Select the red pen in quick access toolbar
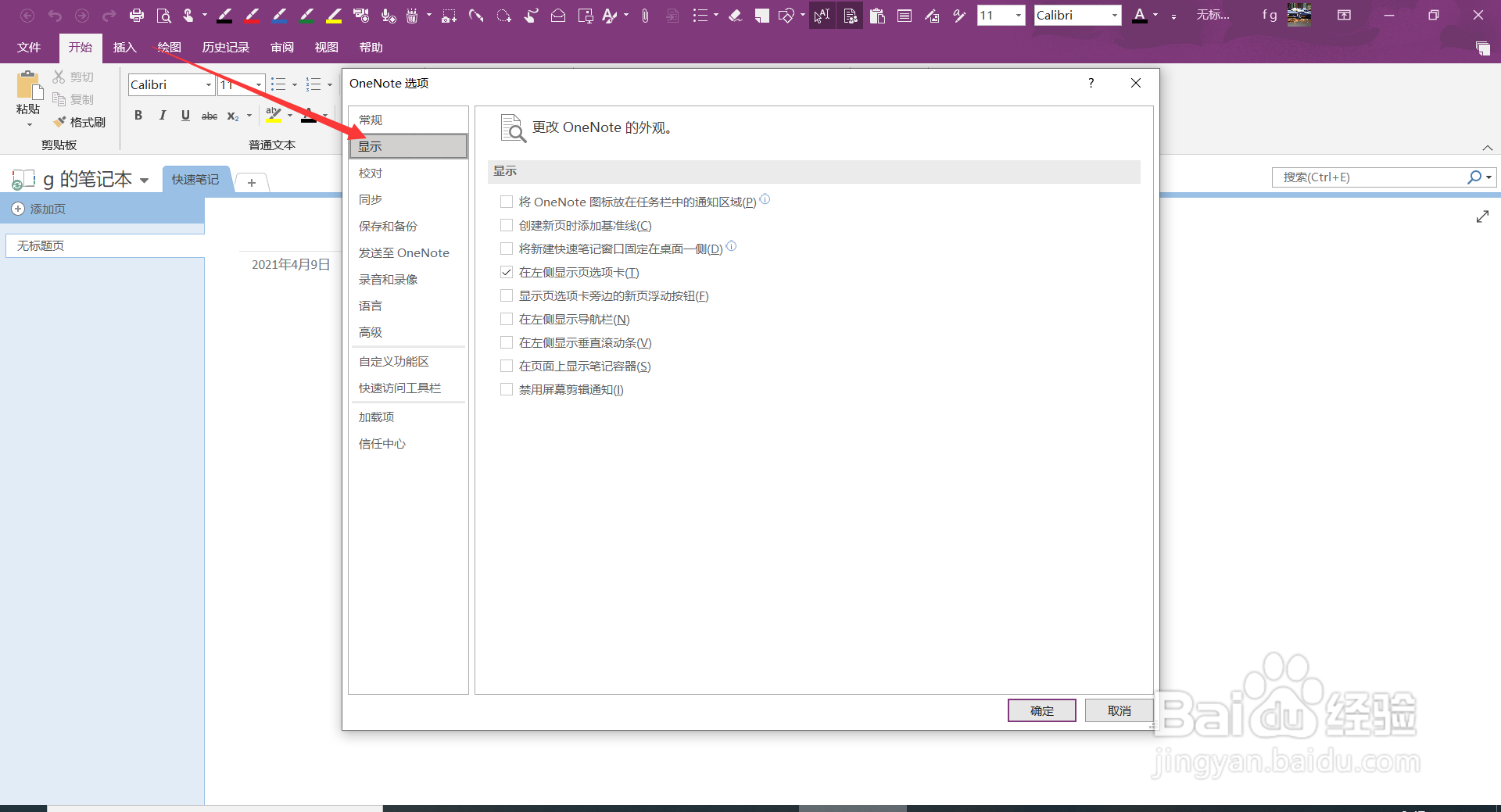 [252, 15]
